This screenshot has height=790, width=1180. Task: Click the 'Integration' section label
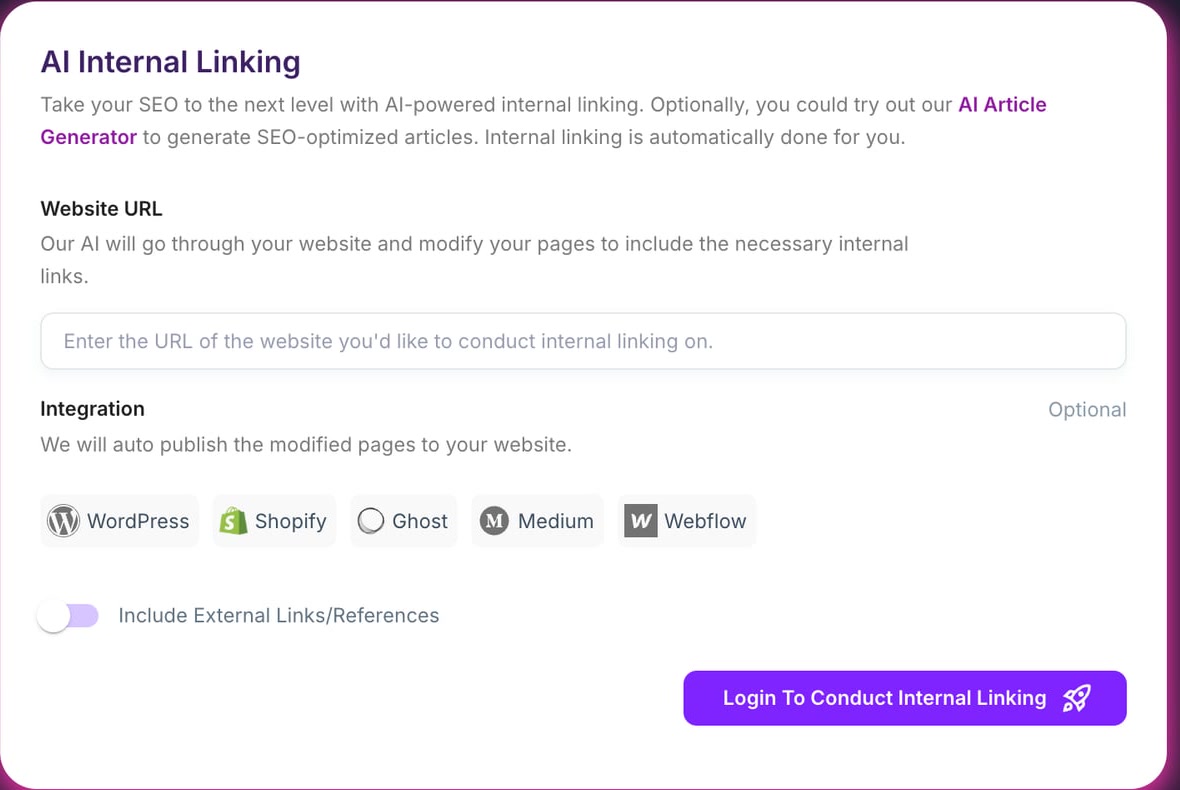pyautogui.click(x=93, y=409)
